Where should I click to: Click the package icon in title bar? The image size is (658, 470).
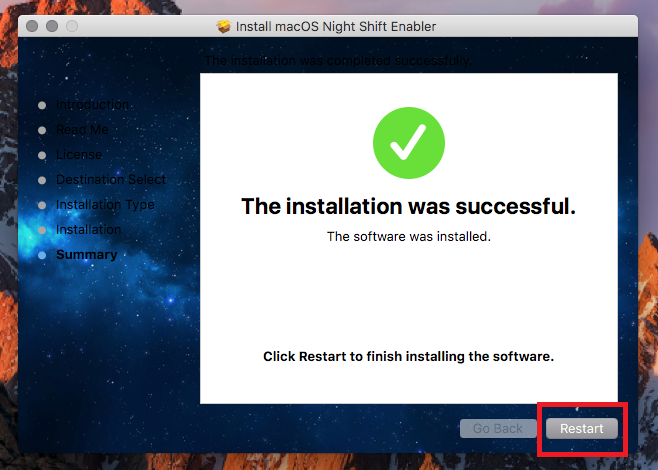[224, 26]
